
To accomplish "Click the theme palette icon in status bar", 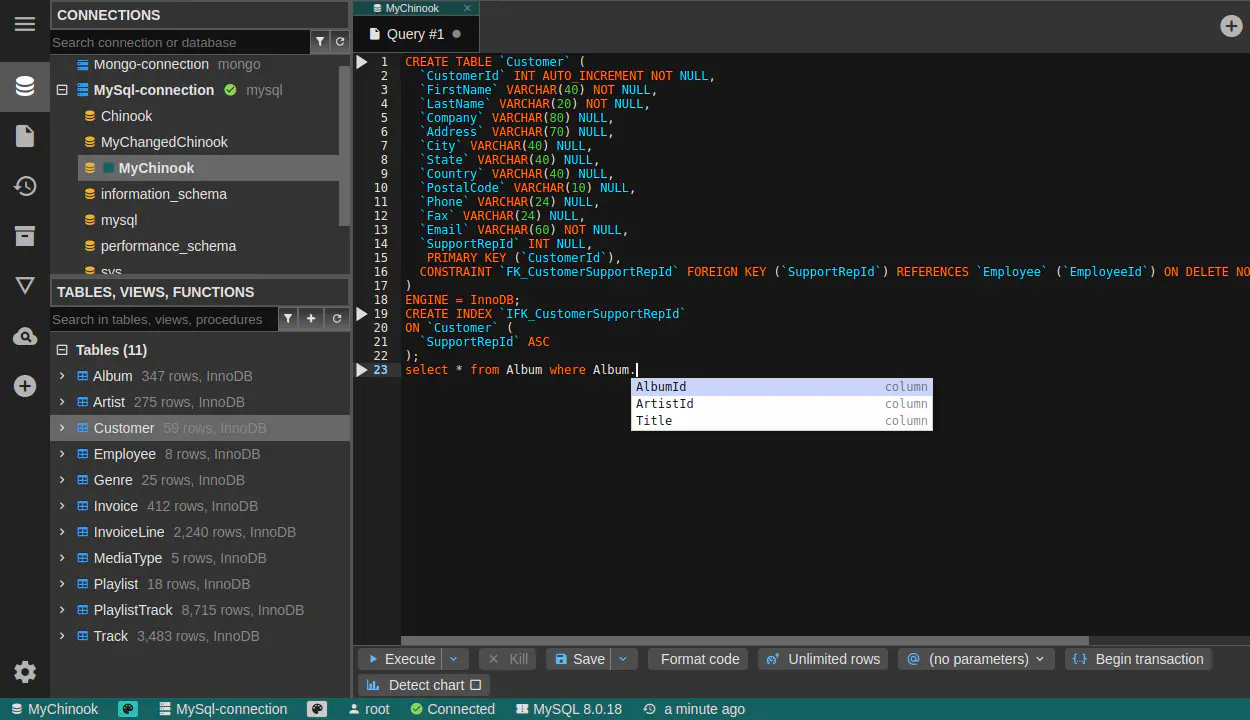I will click(x=128, y=709).
